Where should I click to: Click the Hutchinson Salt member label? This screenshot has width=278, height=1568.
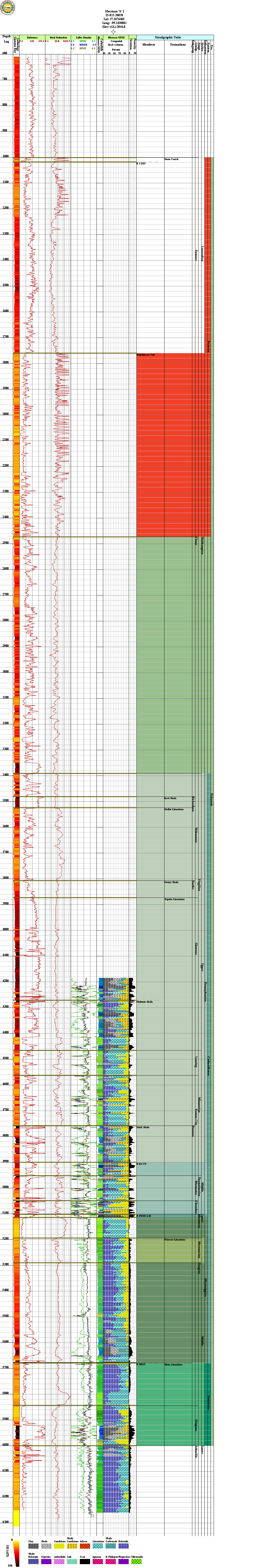(x=146, y=355)
